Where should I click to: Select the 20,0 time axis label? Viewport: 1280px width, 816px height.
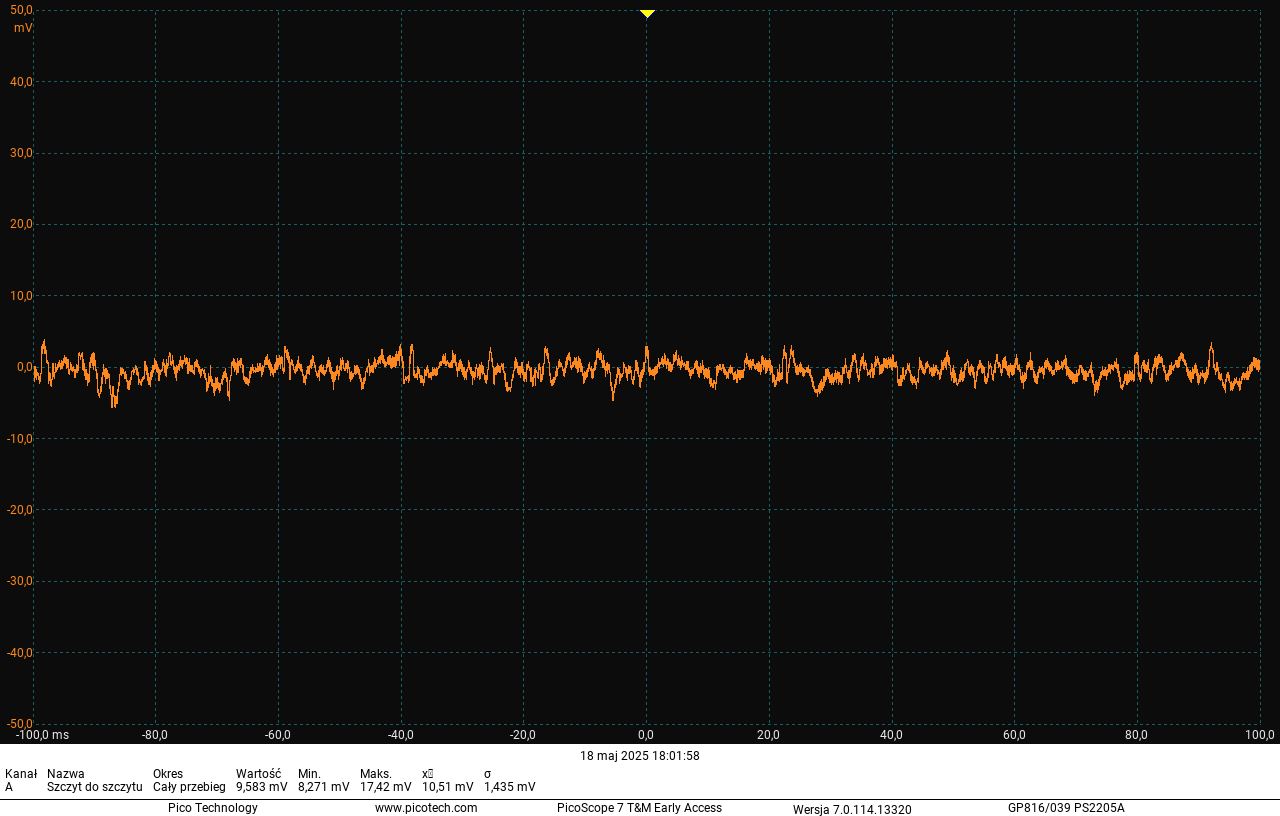[x=769, y=735]
